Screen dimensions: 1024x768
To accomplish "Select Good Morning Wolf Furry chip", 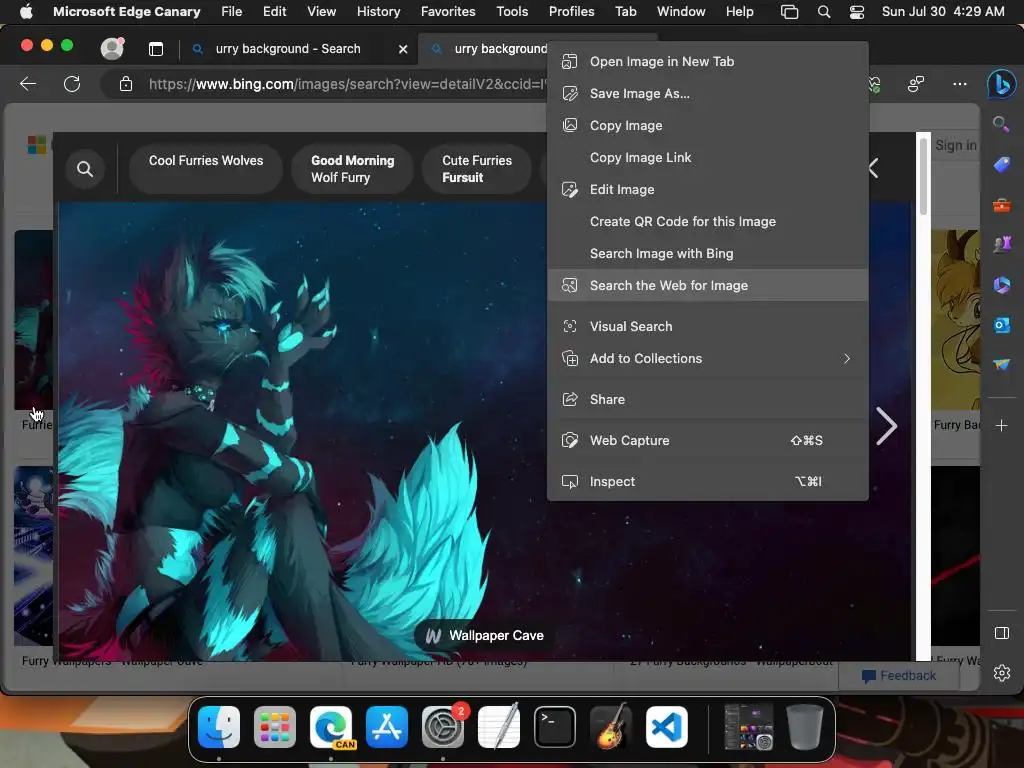I will pos(353,169).
